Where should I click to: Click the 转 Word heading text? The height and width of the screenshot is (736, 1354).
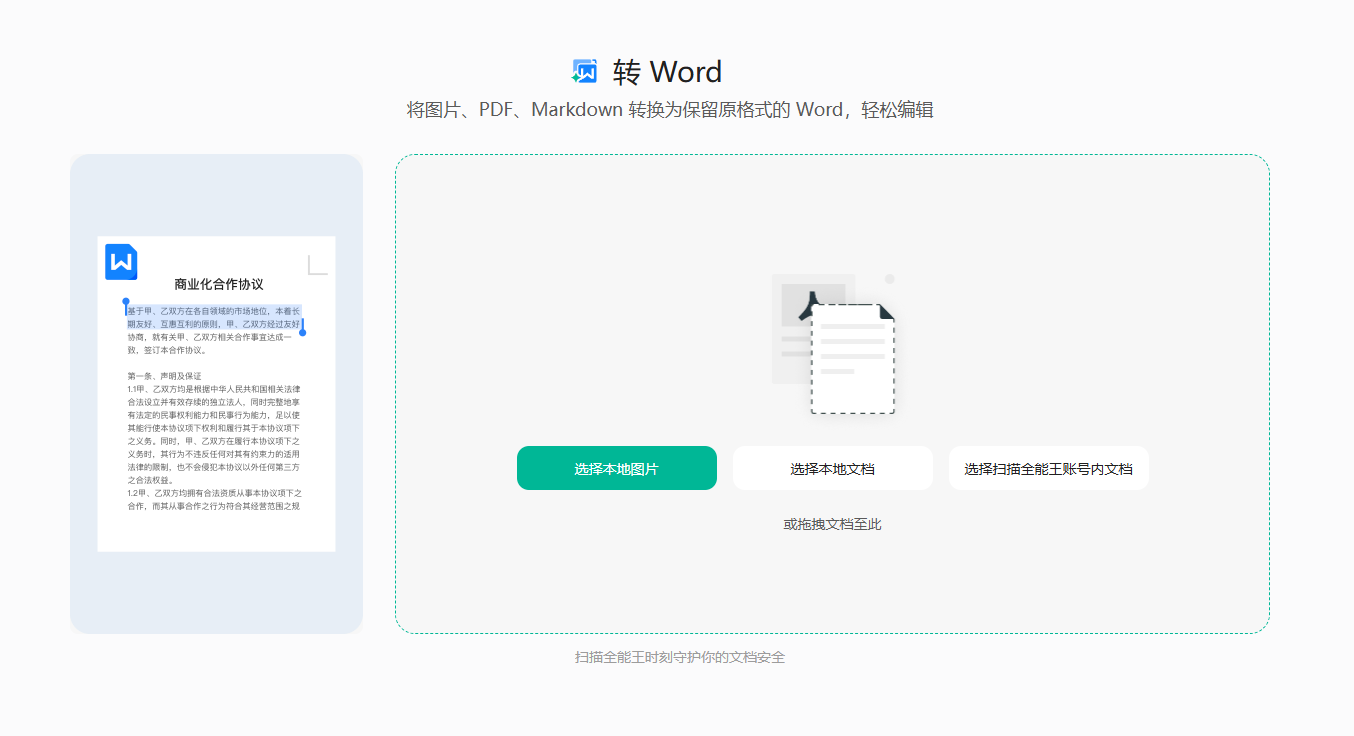(667, 72)
